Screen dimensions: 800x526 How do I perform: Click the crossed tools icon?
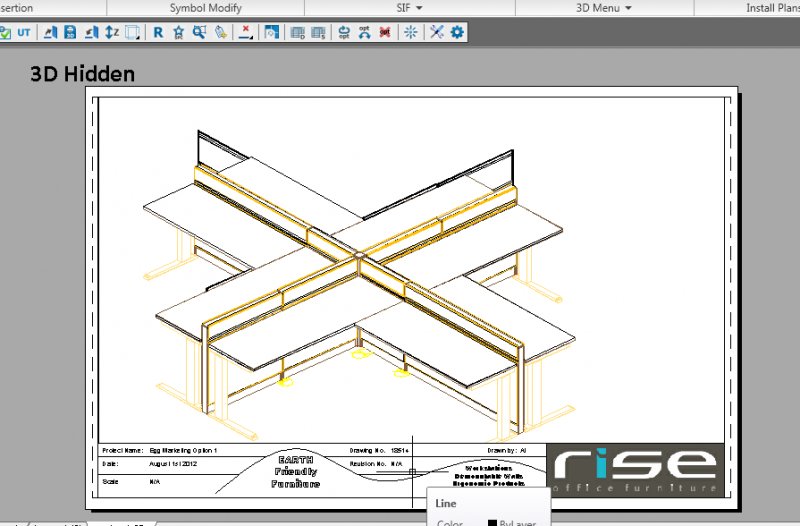tap(437, 33)
